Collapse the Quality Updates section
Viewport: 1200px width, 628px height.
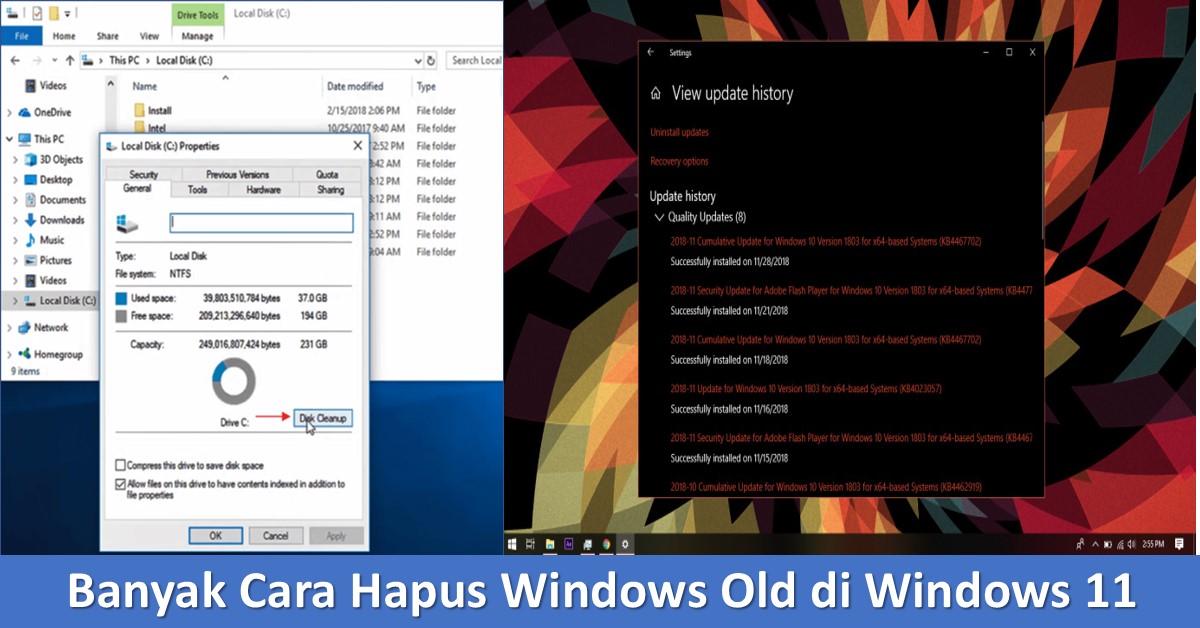(x=659, y=217)
